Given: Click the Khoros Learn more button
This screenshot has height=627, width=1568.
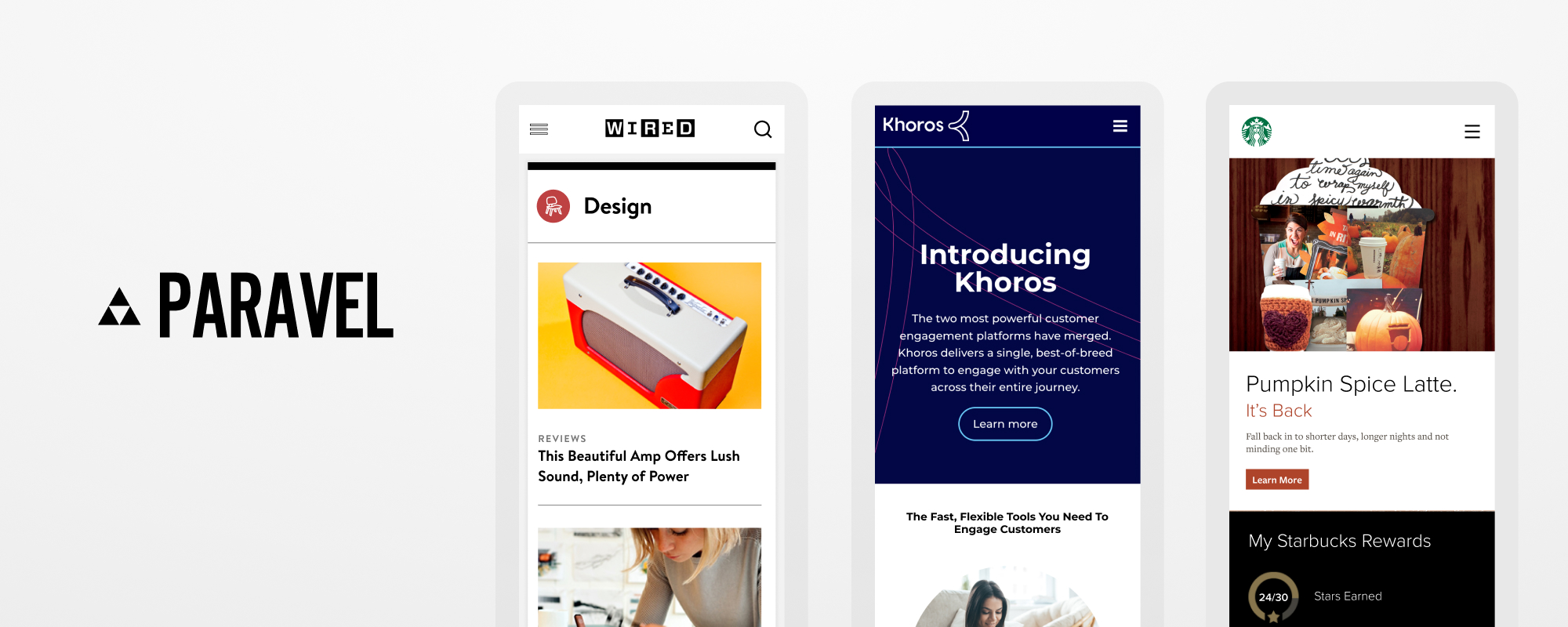Looking at the screenshot, I should pyautogui.click(x=1005, y=424).
